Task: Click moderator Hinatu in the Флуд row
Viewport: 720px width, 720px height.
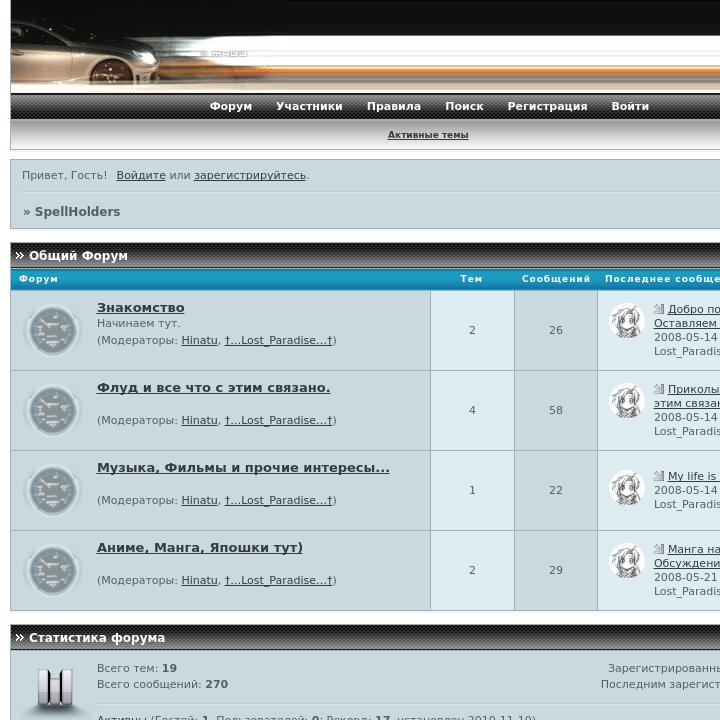Action: pyautogui.click(x=199, y=420)
